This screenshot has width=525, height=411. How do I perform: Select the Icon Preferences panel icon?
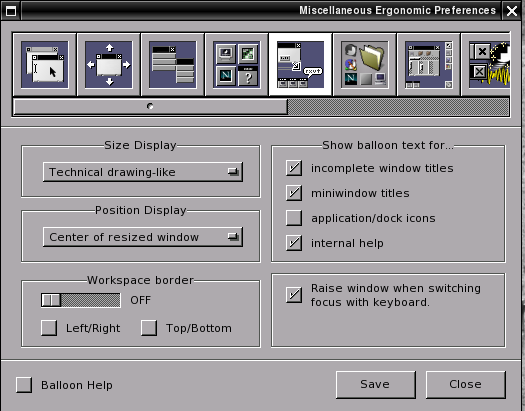pyautogui.click(x=237, y=65)
